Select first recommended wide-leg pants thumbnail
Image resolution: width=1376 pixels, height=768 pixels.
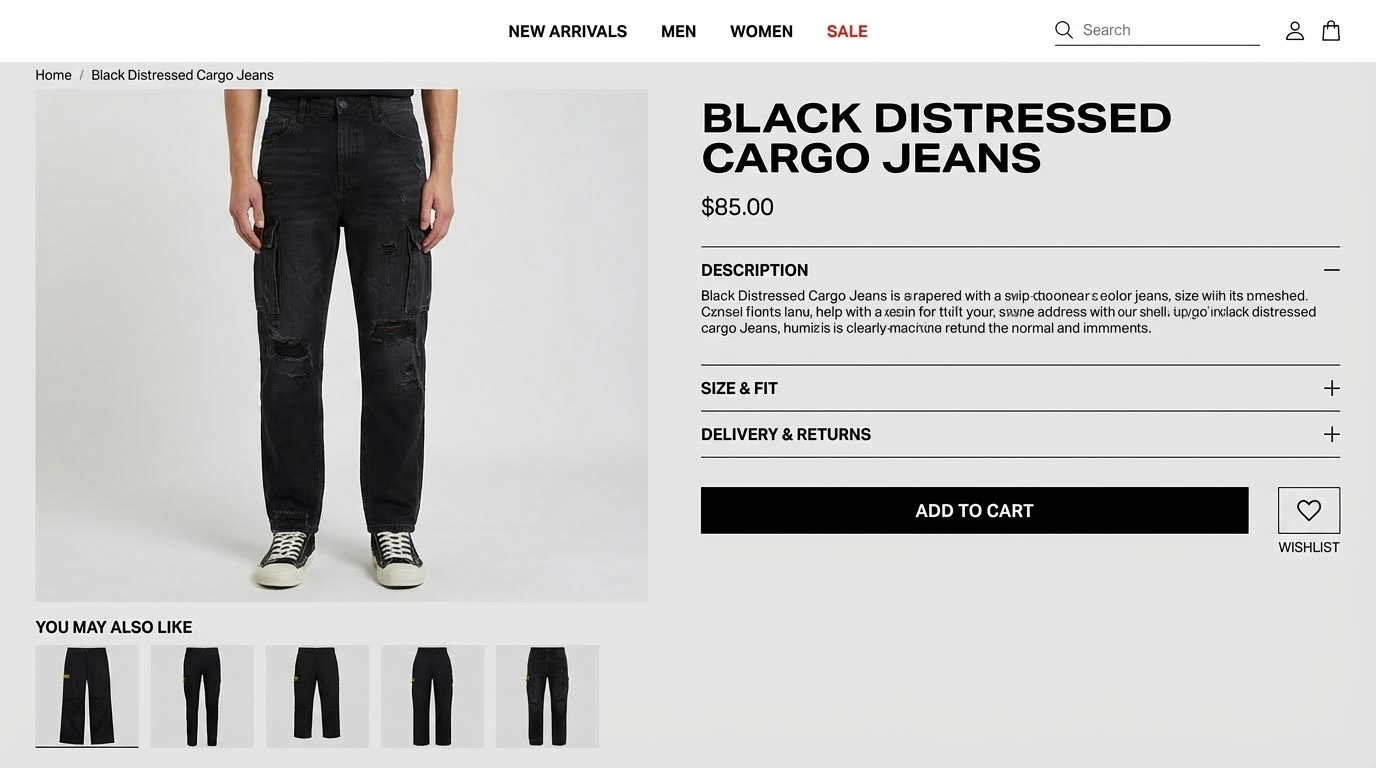coord(87,696)
